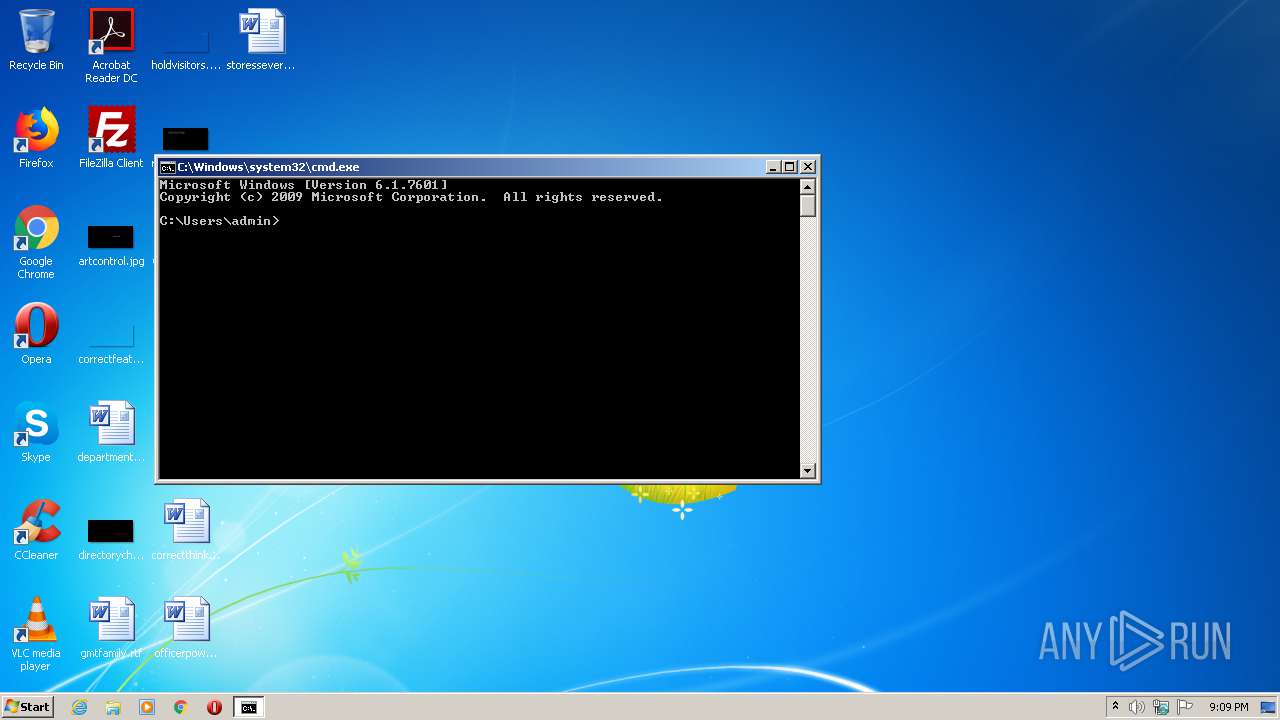Image resolution: width=1280 pixels, height=720 pixels.
Task: Open the Recycle Bin desktop icon
Action: point(36,40)
